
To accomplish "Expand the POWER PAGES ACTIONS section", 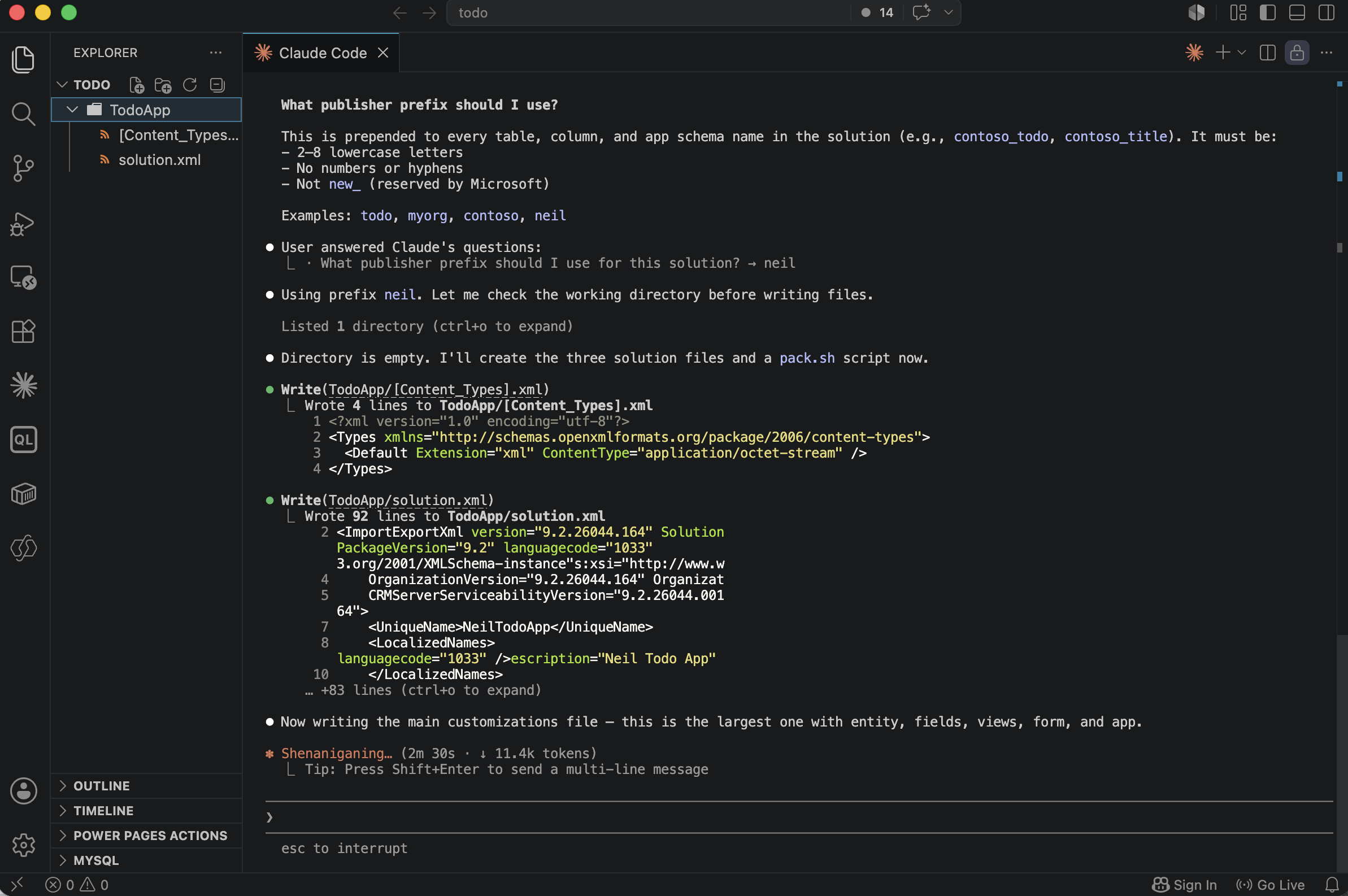I will point(146,836).
